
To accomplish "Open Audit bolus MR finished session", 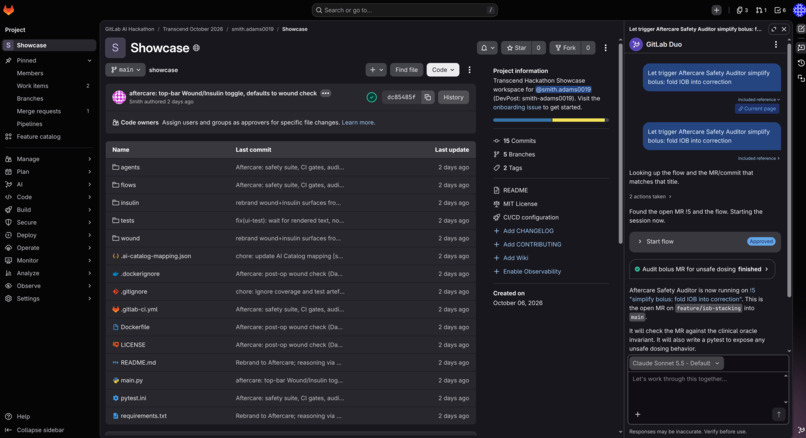I will pos(702,269).
